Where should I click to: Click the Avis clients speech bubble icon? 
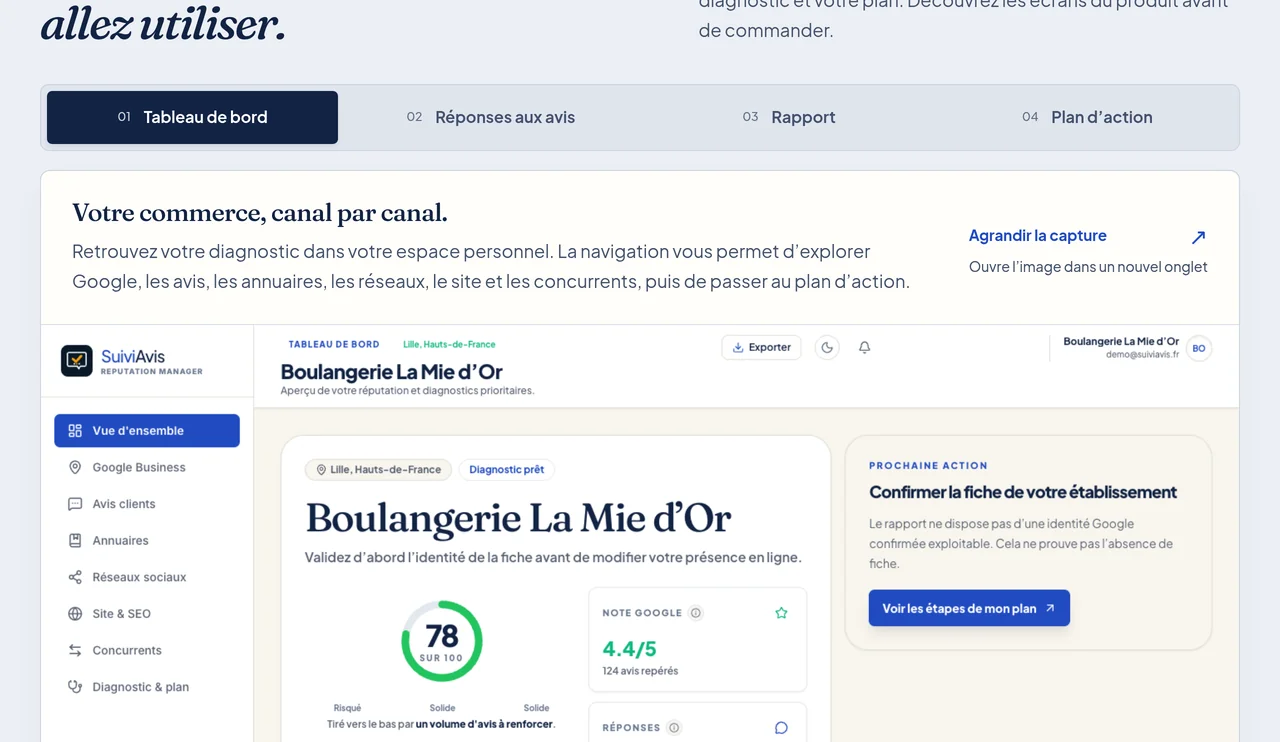pyautogui.click(x=75, y=504)
